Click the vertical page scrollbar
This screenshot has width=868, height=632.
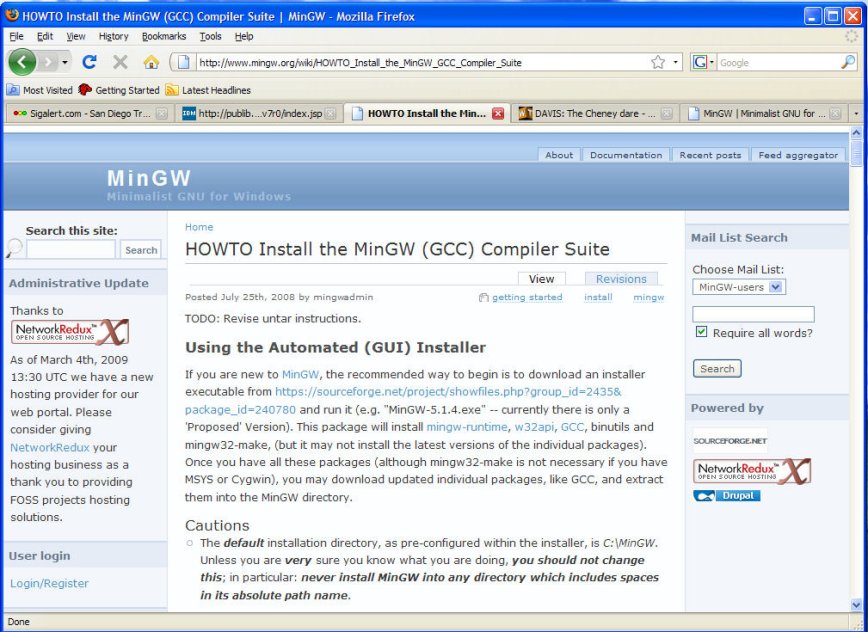coord(855,380)
